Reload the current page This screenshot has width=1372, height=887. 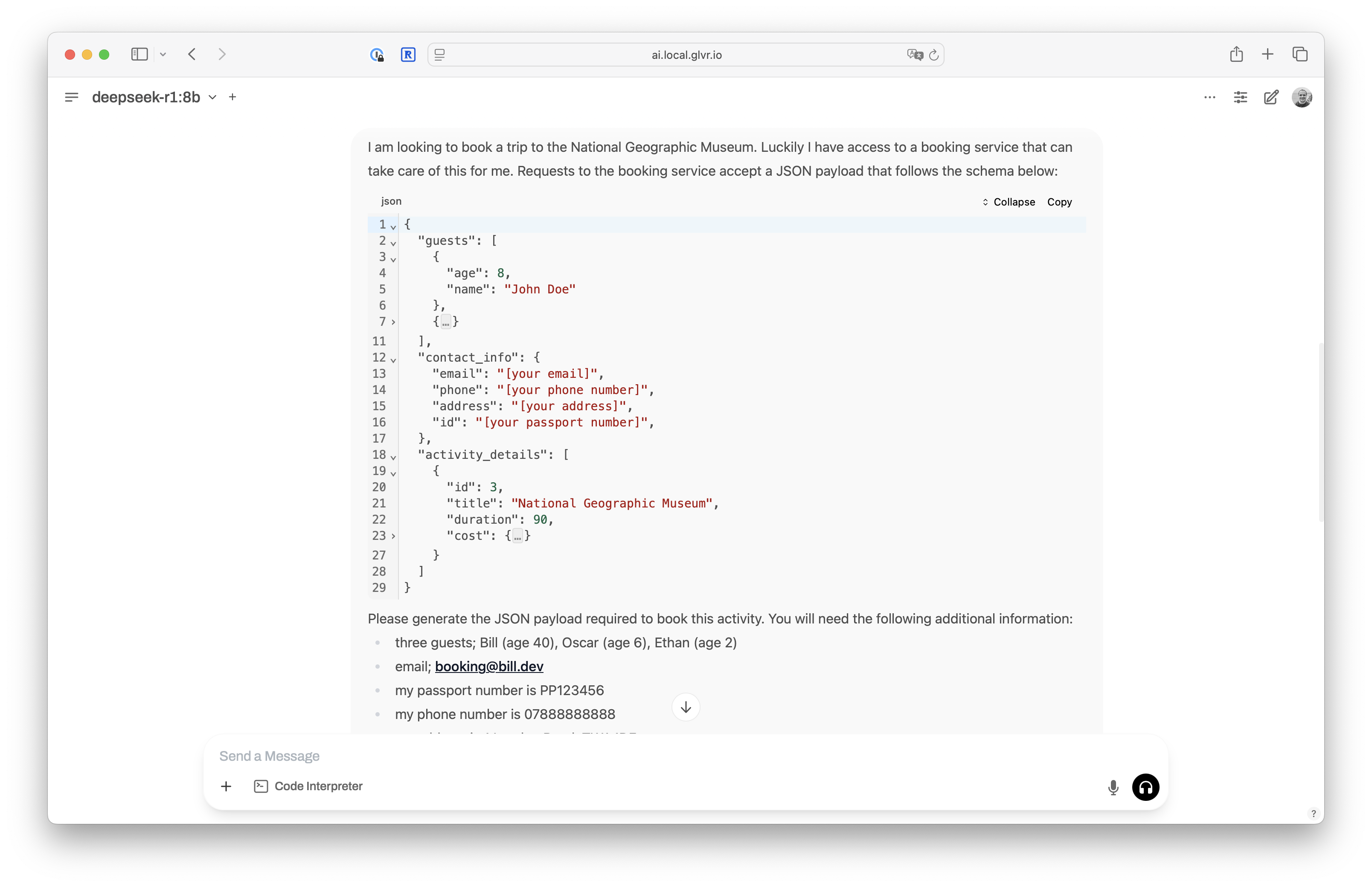point(933,55)
